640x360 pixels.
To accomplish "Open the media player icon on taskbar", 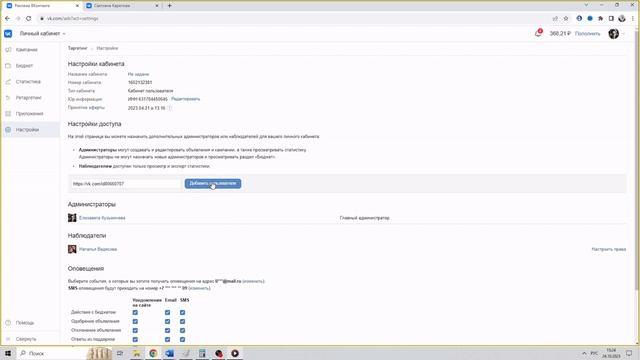I will pos(235,353).
